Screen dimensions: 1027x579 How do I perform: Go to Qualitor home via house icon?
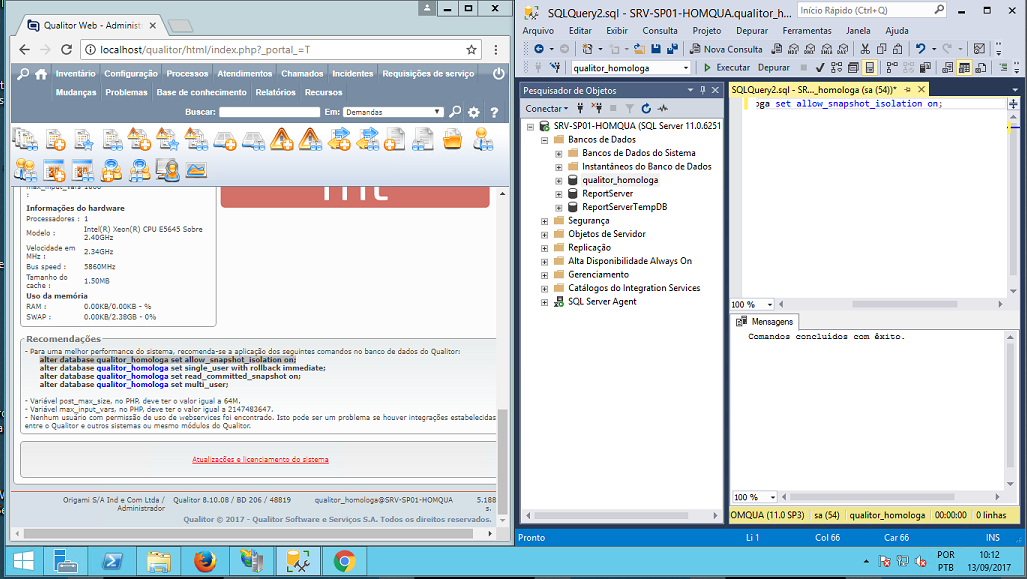tap(41, 74)
